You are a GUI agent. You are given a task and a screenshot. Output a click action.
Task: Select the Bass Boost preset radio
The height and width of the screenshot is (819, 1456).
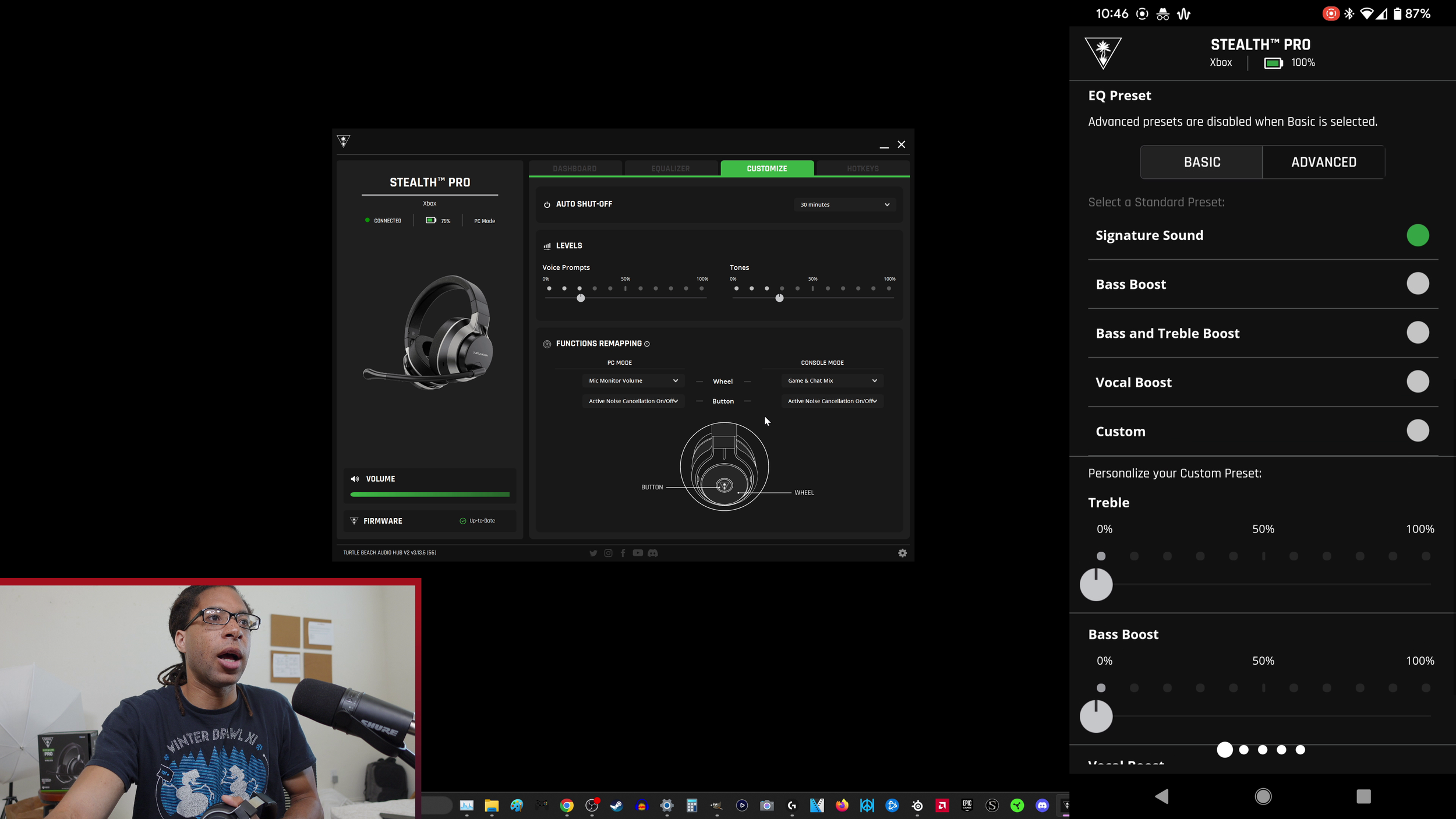click(1418, 284)
